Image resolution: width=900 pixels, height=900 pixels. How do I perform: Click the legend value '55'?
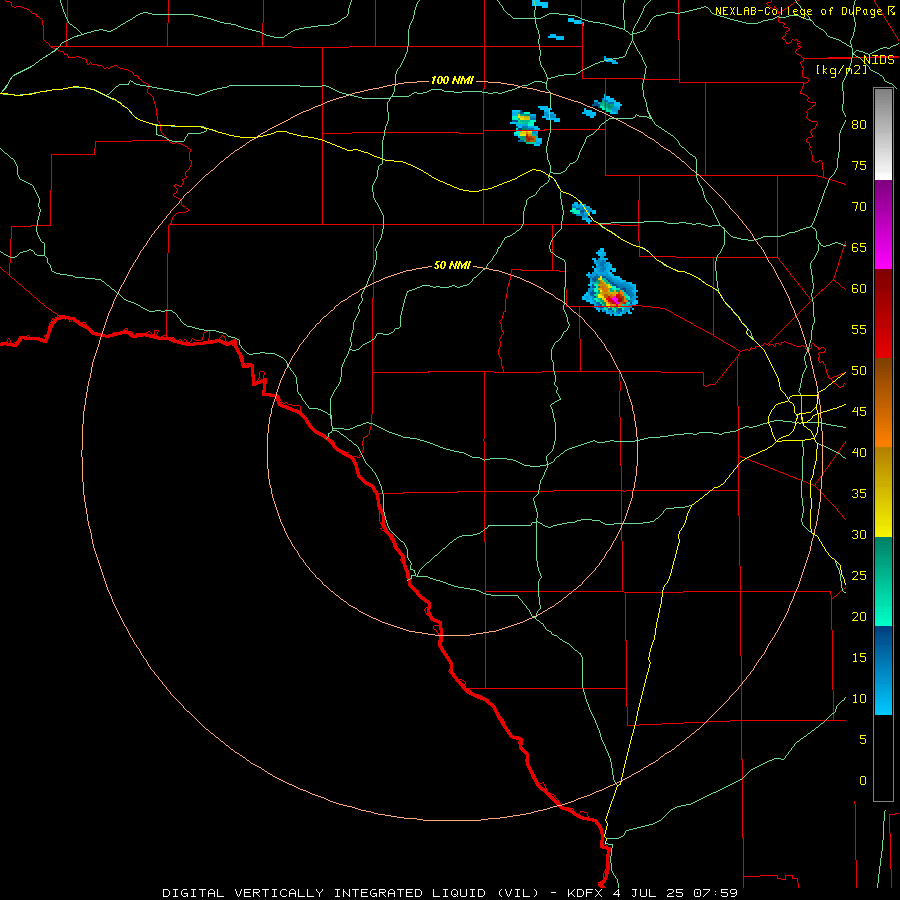coord(859,329)
